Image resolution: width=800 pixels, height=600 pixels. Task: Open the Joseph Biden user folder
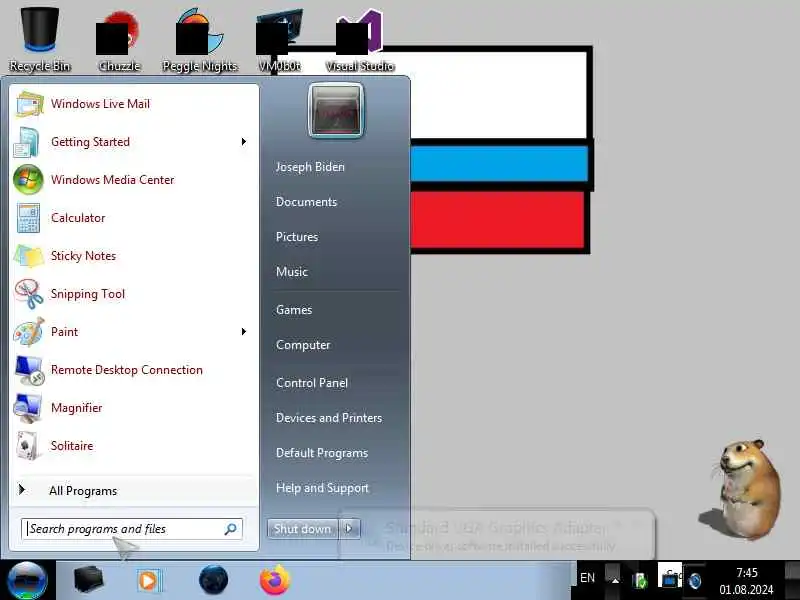(x=310, y=167)
